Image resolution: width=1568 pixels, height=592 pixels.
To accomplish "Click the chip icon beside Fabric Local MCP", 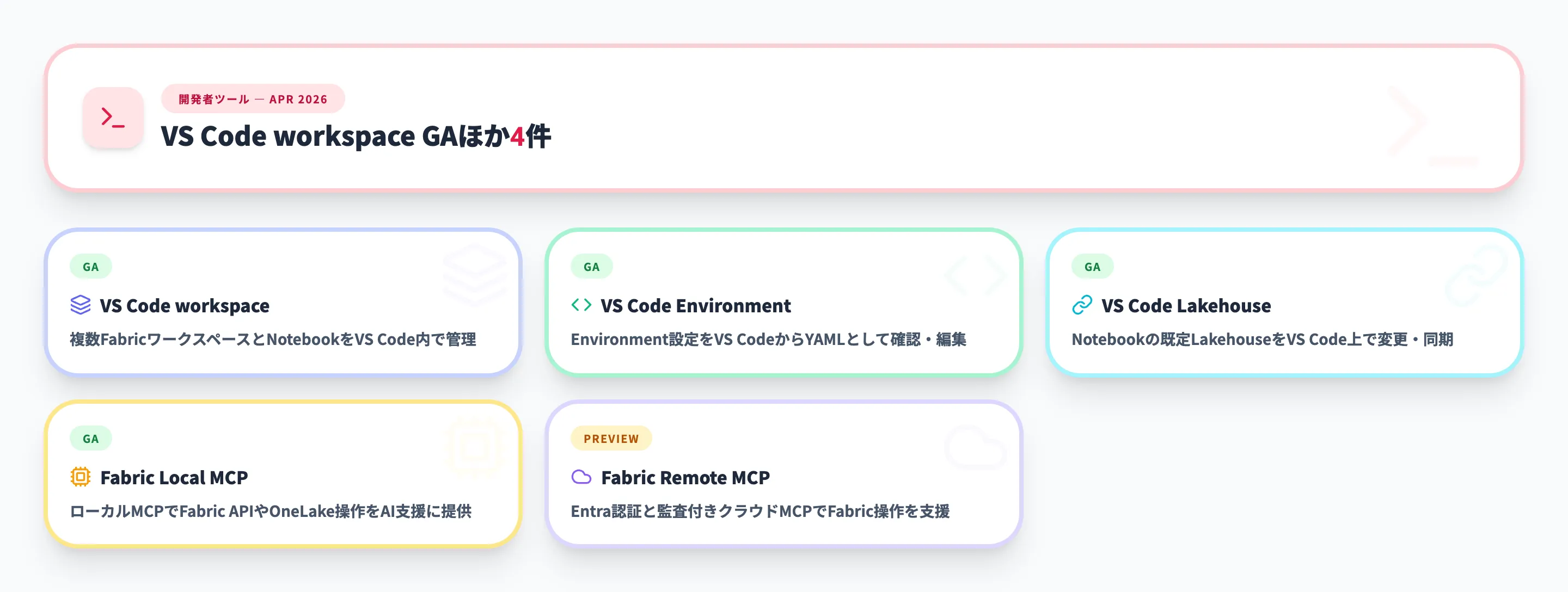I will coord(81,477).
